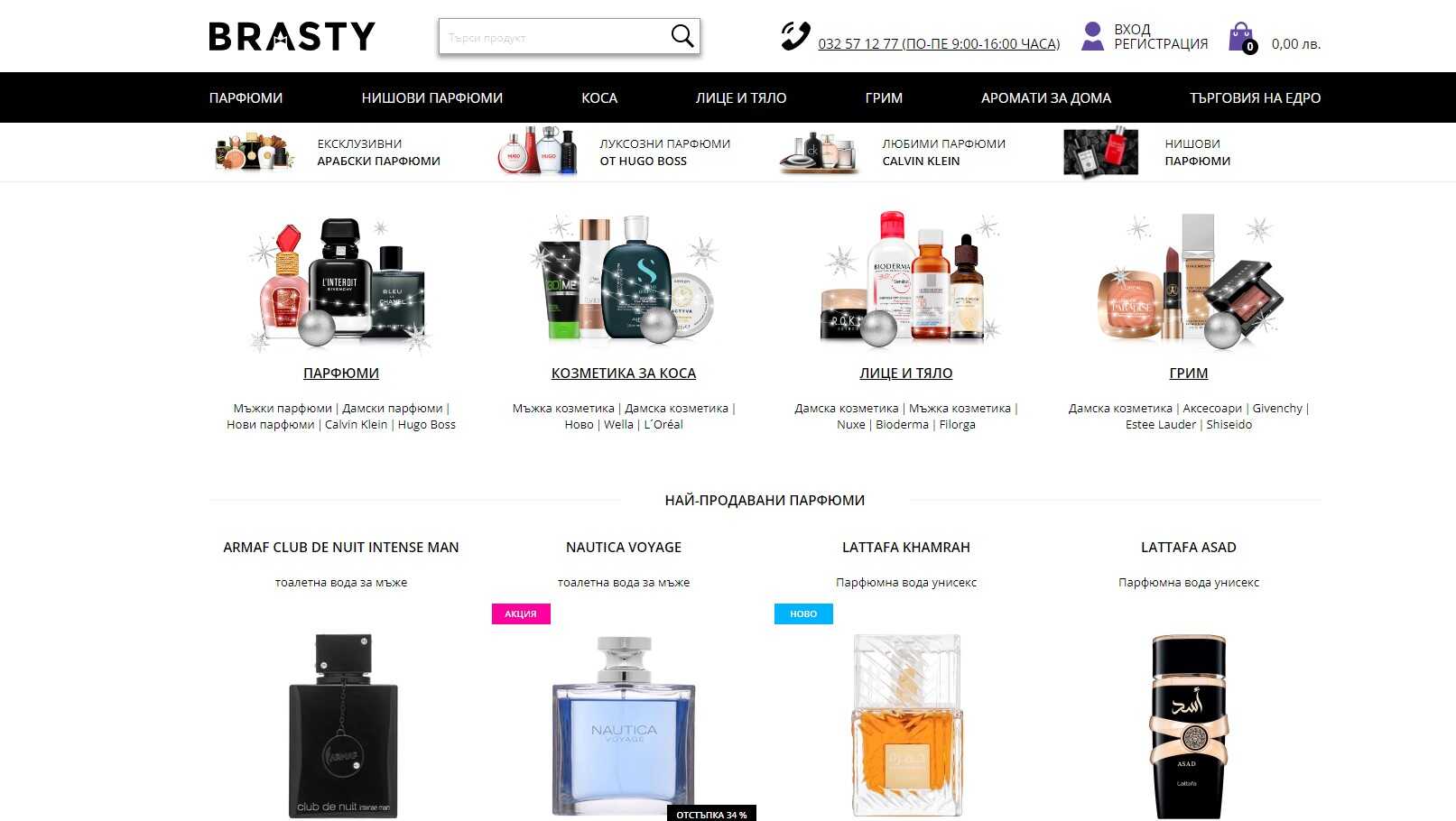Click the АКЦИЯ badge on Nautica Voyage
The height and width of the screenshot is (821, 1456).
(x=521, y=613)
